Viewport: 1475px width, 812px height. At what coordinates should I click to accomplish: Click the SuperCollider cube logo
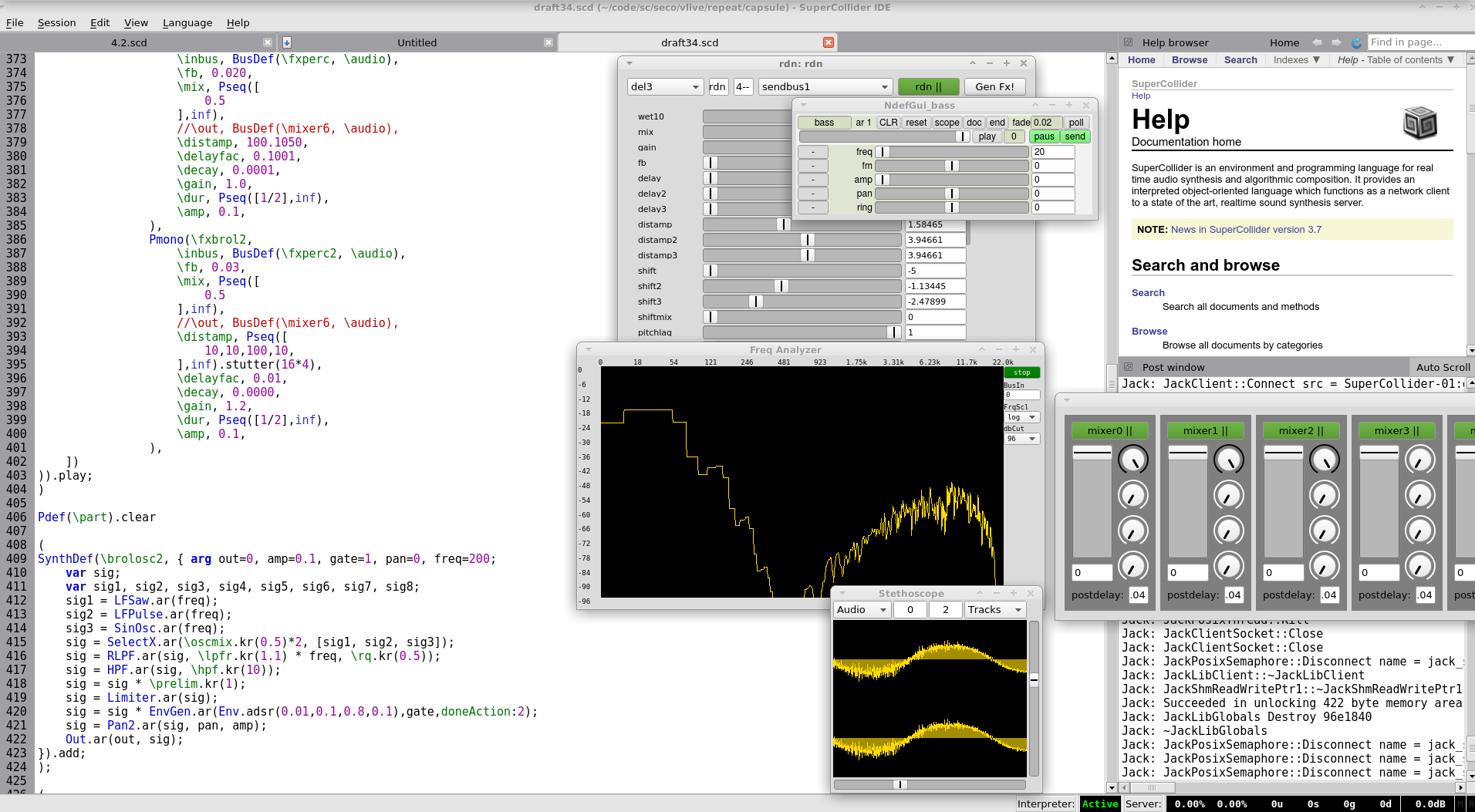click(x=1419, y=123)
